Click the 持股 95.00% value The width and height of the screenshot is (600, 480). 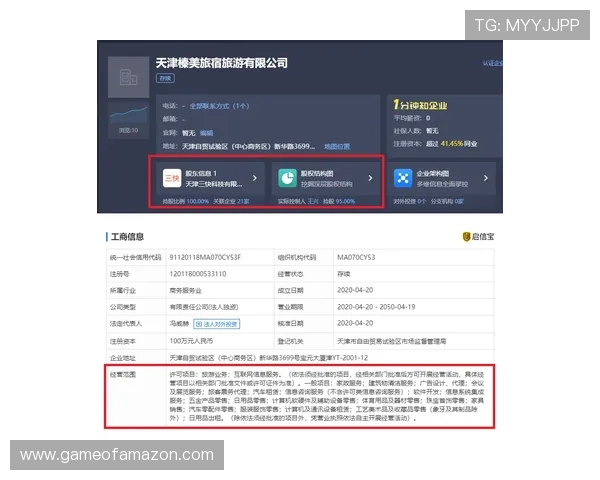(339, 201)
